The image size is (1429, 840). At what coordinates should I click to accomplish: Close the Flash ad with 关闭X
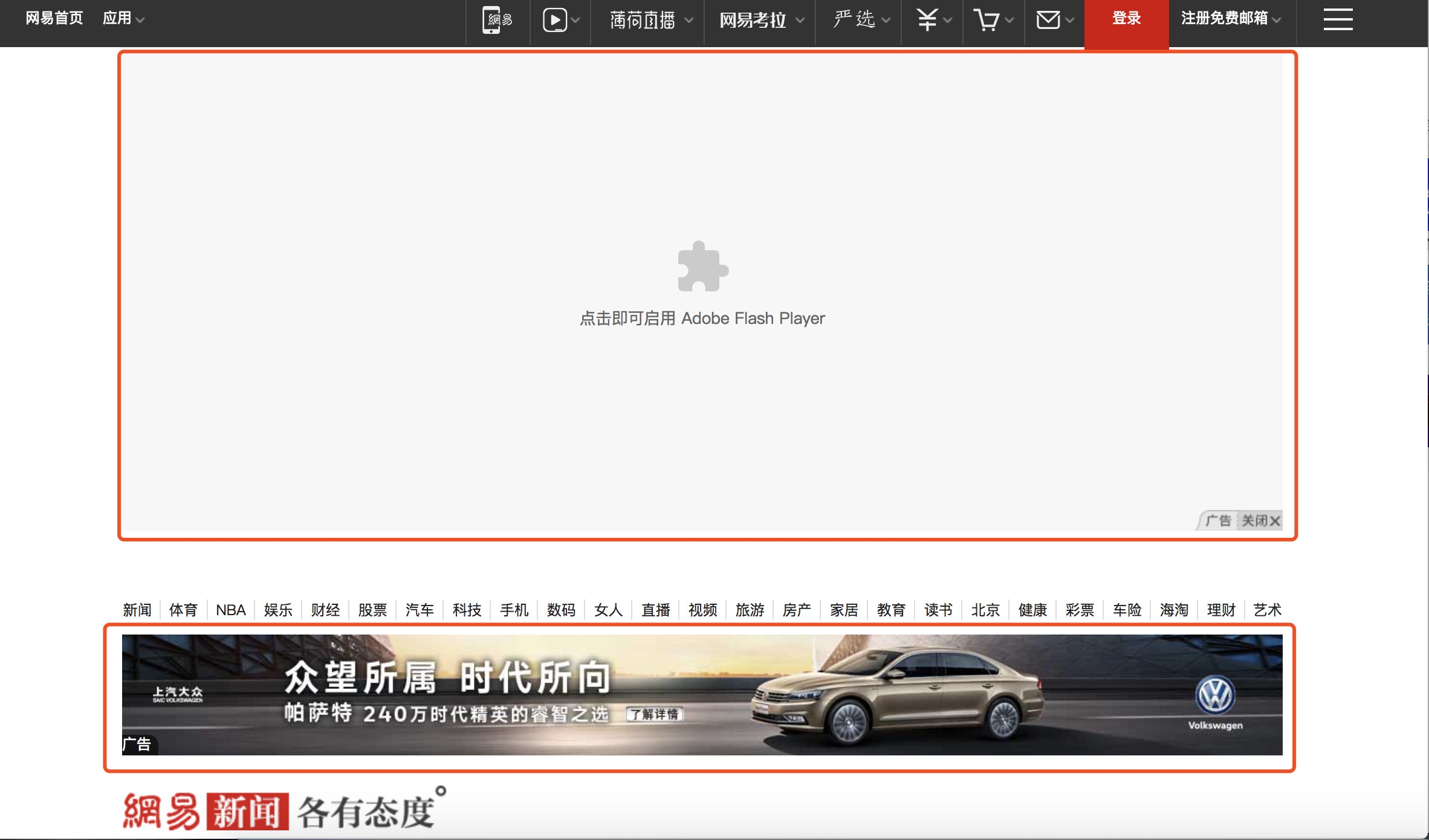click(1260, 520)
